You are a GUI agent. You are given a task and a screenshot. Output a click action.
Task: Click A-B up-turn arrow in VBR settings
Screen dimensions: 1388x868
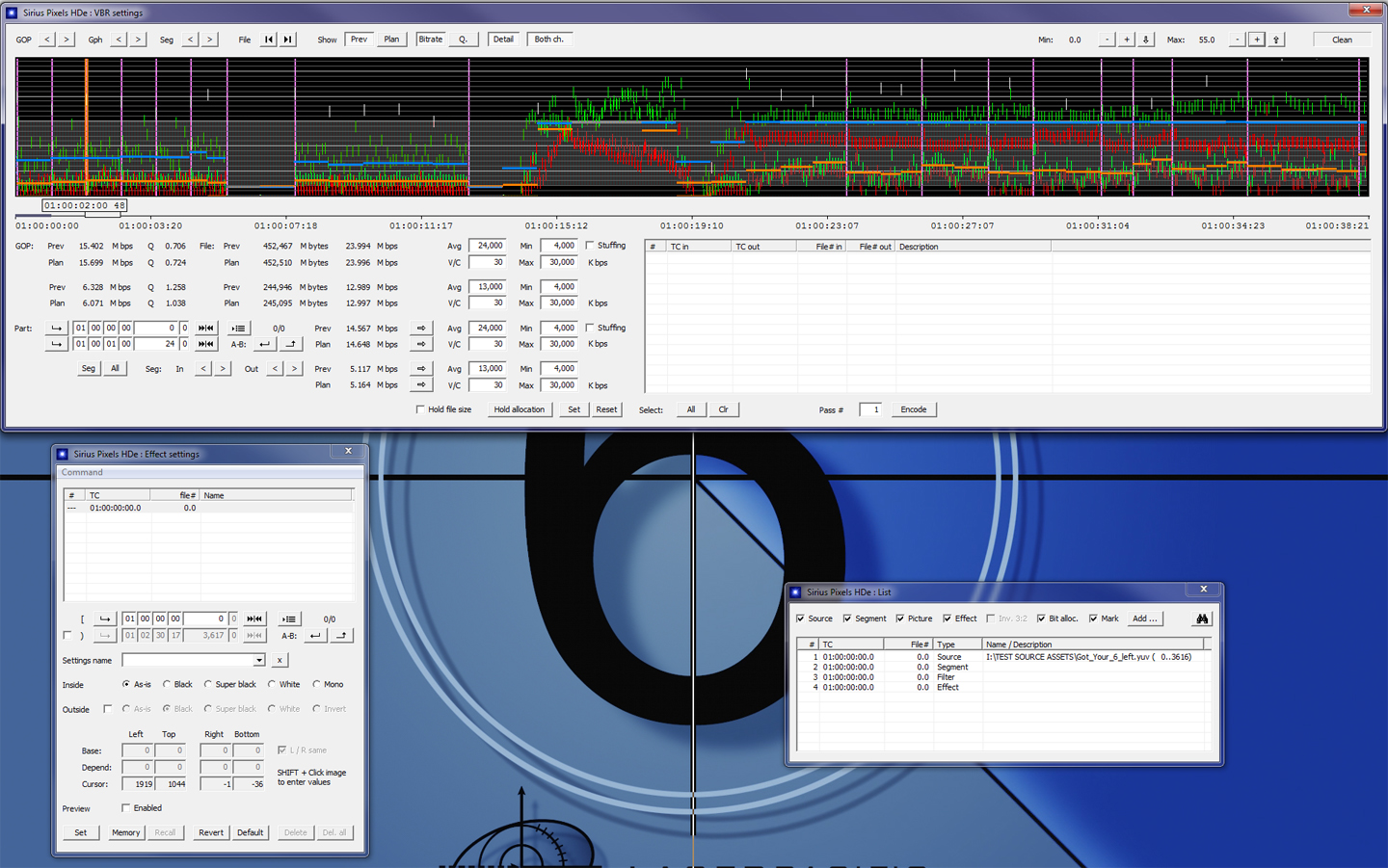pyautogui.click(x=291, y=344)
